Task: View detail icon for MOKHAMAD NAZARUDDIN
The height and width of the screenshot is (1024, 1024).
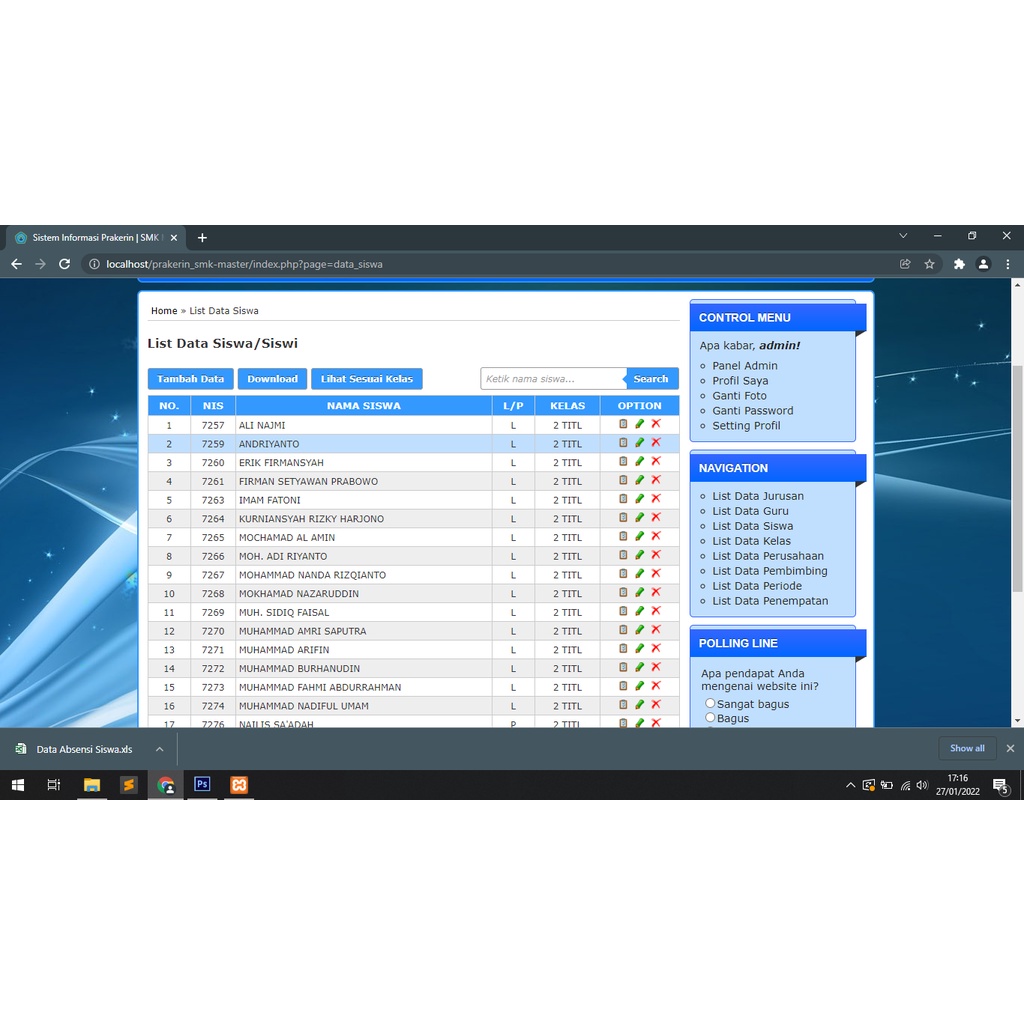Action: (x=623, y=592)
